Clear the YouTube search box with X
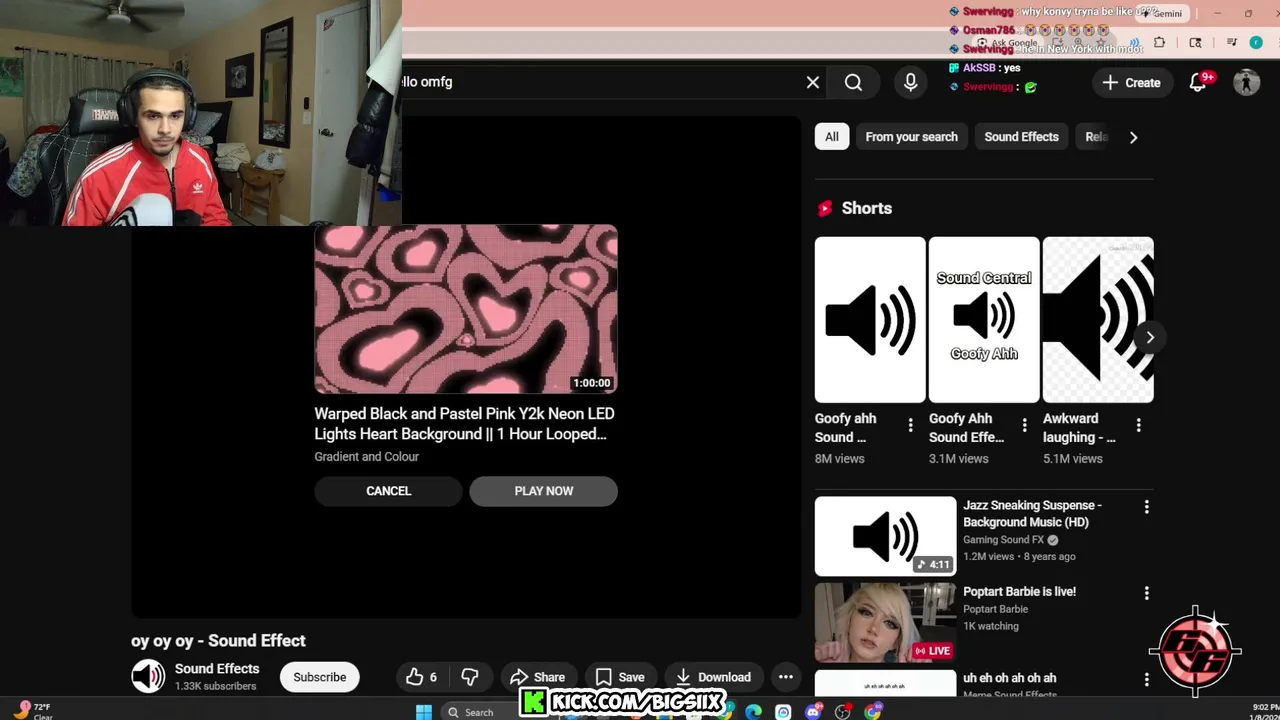The width and height of the screenshot is (1280, 720). pos(813,83)
